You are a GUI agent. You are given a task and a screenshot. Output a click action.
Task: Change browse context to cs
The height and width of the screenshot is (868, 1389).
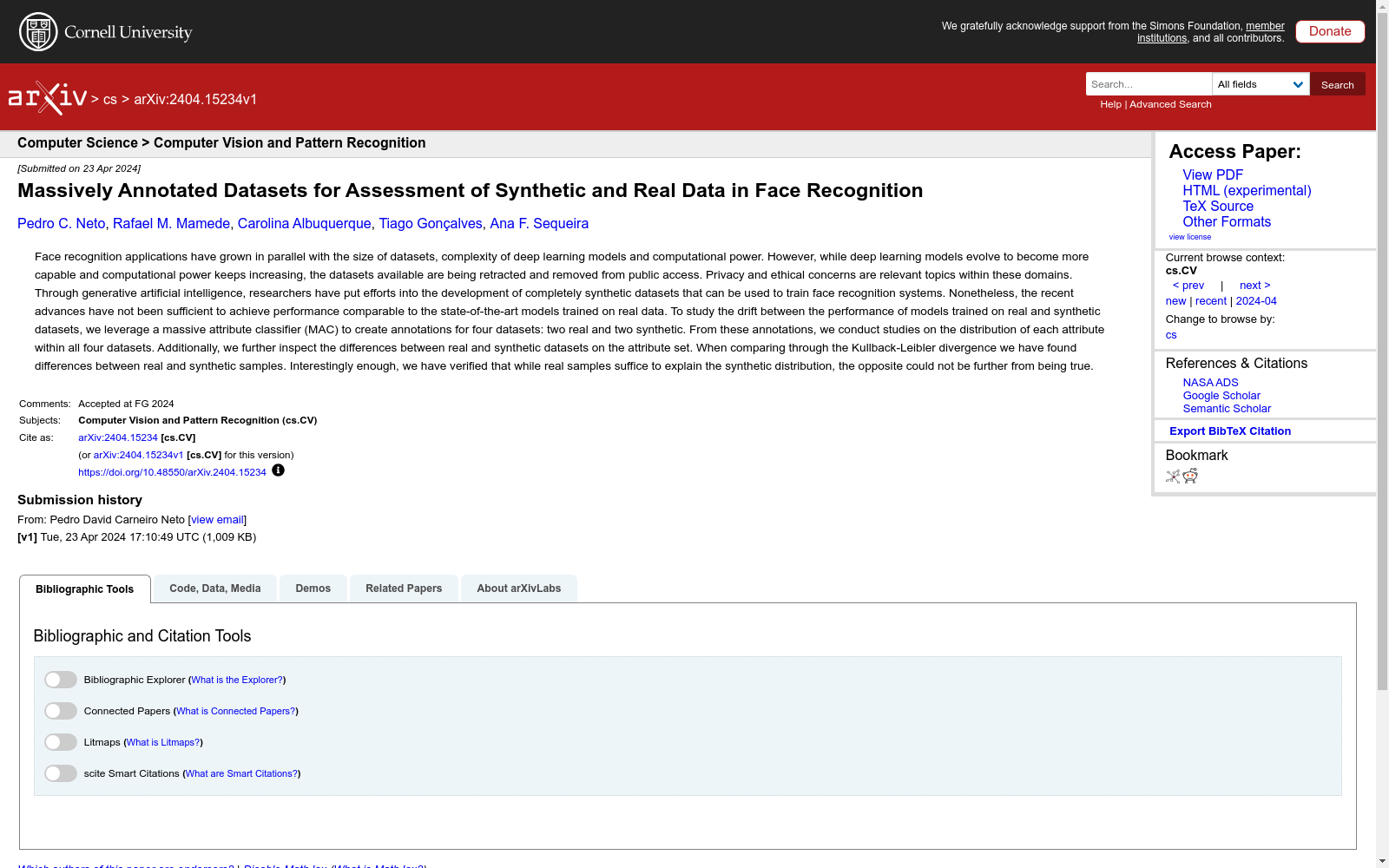(1171, 335)
